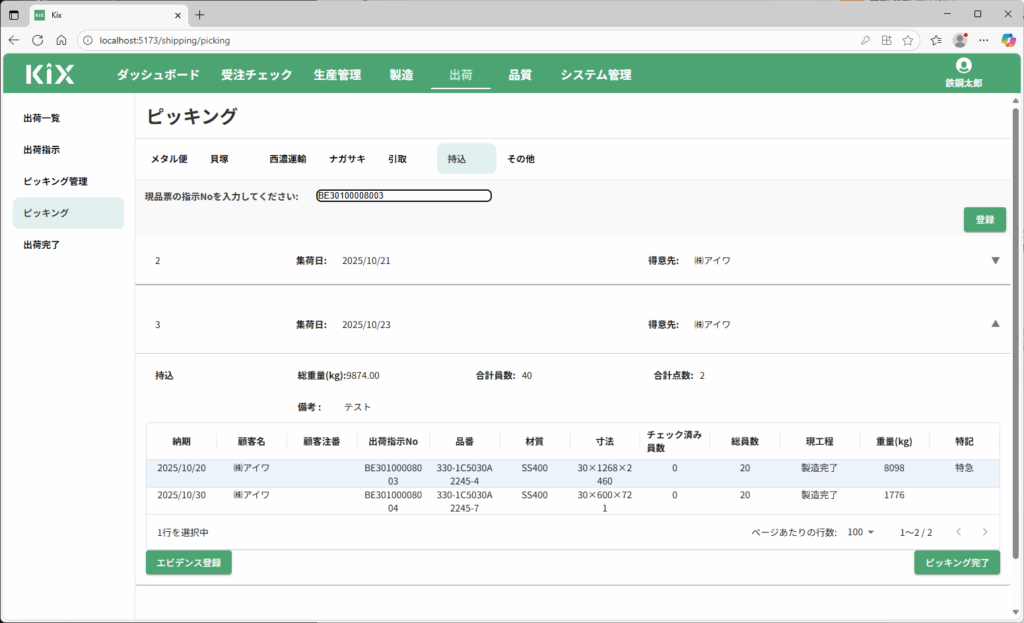
Task: Click the browser back arrow
Action: click(x=14, y=40)
